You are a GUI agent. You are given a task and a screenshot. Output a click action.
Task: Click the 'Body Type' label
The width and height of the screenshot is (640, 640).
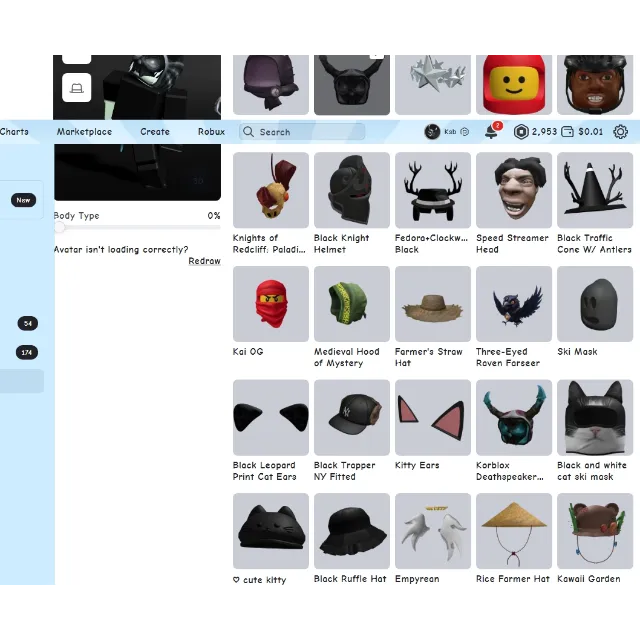(x=77, y=216)
